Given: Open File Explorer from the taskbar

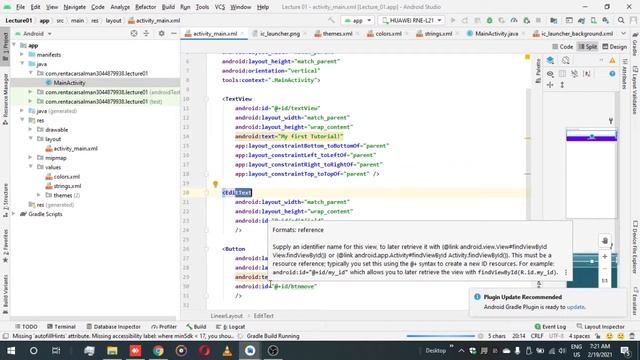Looking at the screenshot, I should [112, 351].
